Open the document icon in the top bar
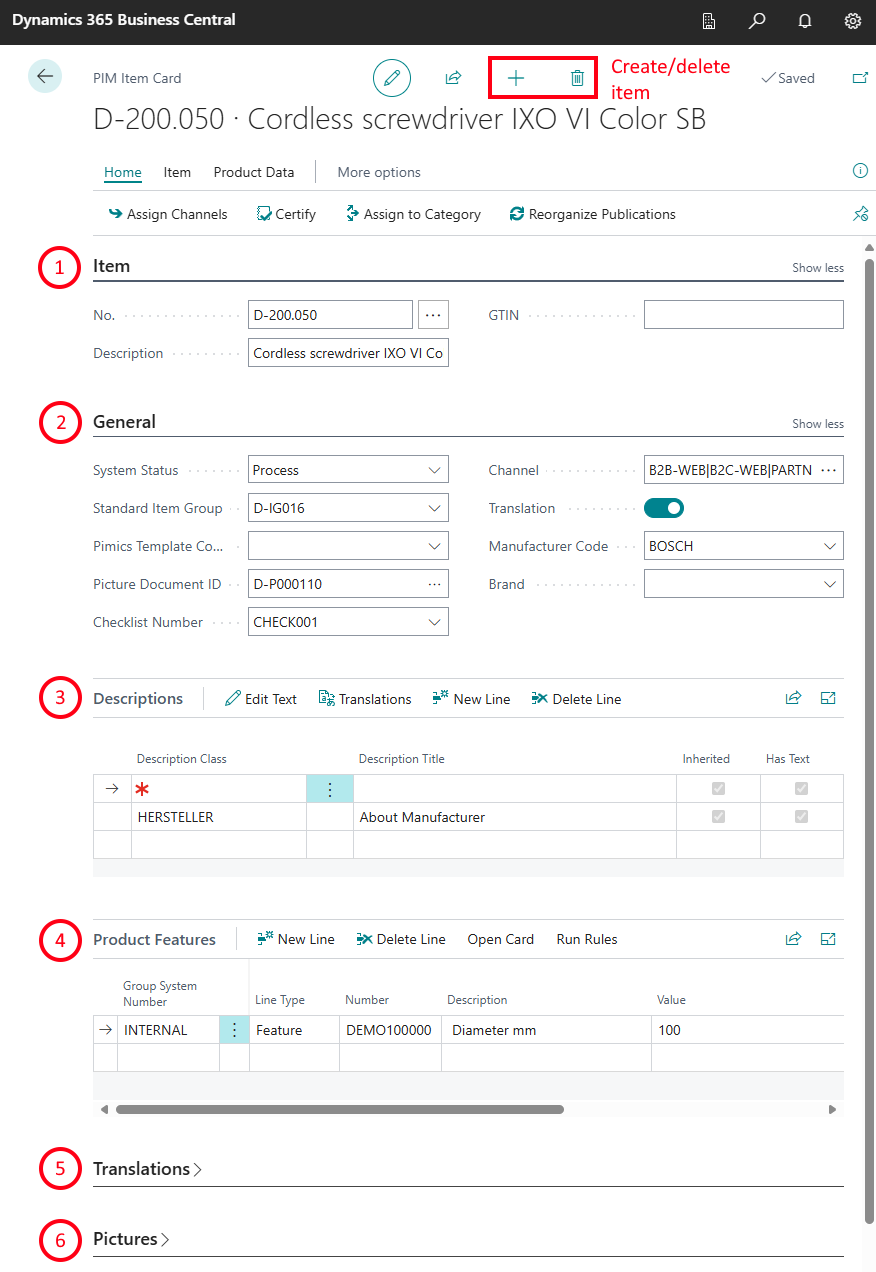This screenshot has width=876, height=1272. (x=709, y=20)
